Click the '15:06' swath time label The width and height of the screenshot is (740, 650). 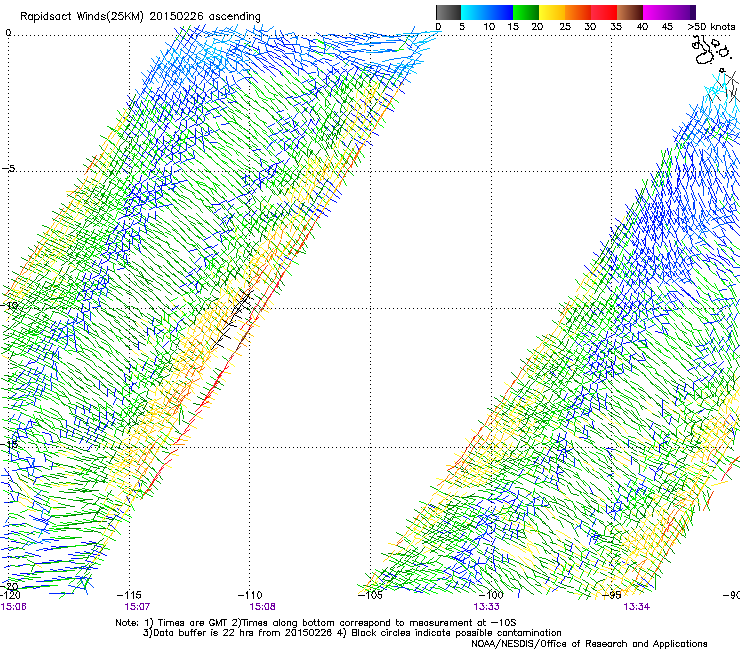tap(13, 607)
